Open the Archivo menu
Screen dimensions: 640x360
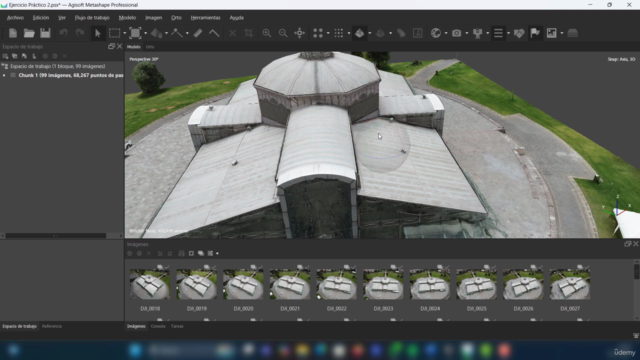pyautogui.click(x=15, y=18)
